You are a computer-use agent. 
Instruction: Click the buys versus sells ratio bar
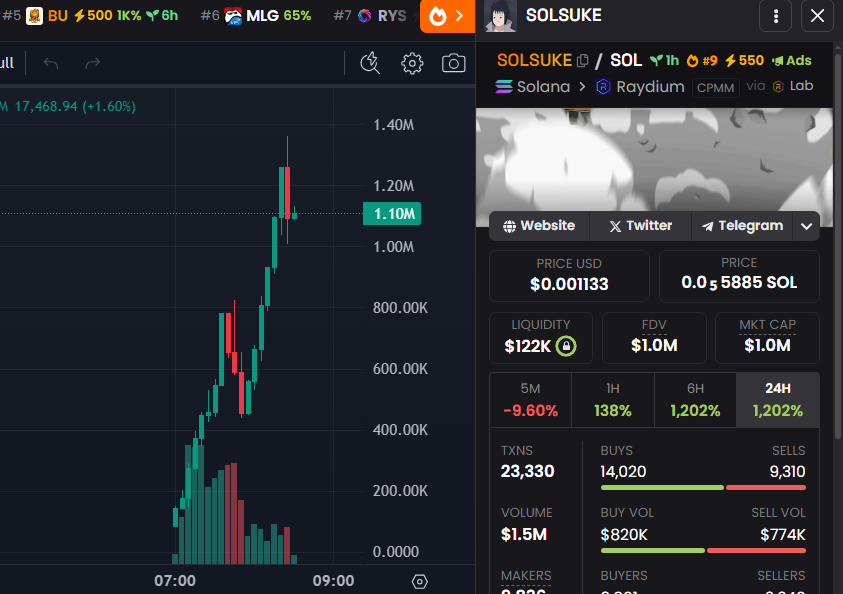tap(703, 488)
